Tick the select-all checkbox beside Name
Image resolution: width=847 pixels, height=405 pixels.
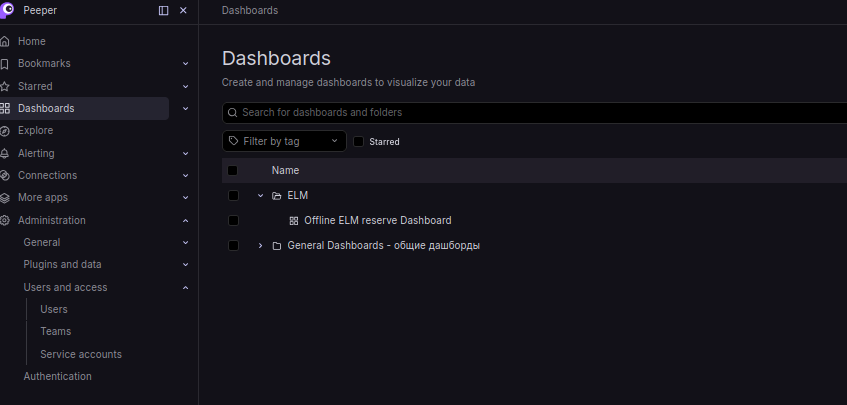pyautogui.click(x=232, y=171)
